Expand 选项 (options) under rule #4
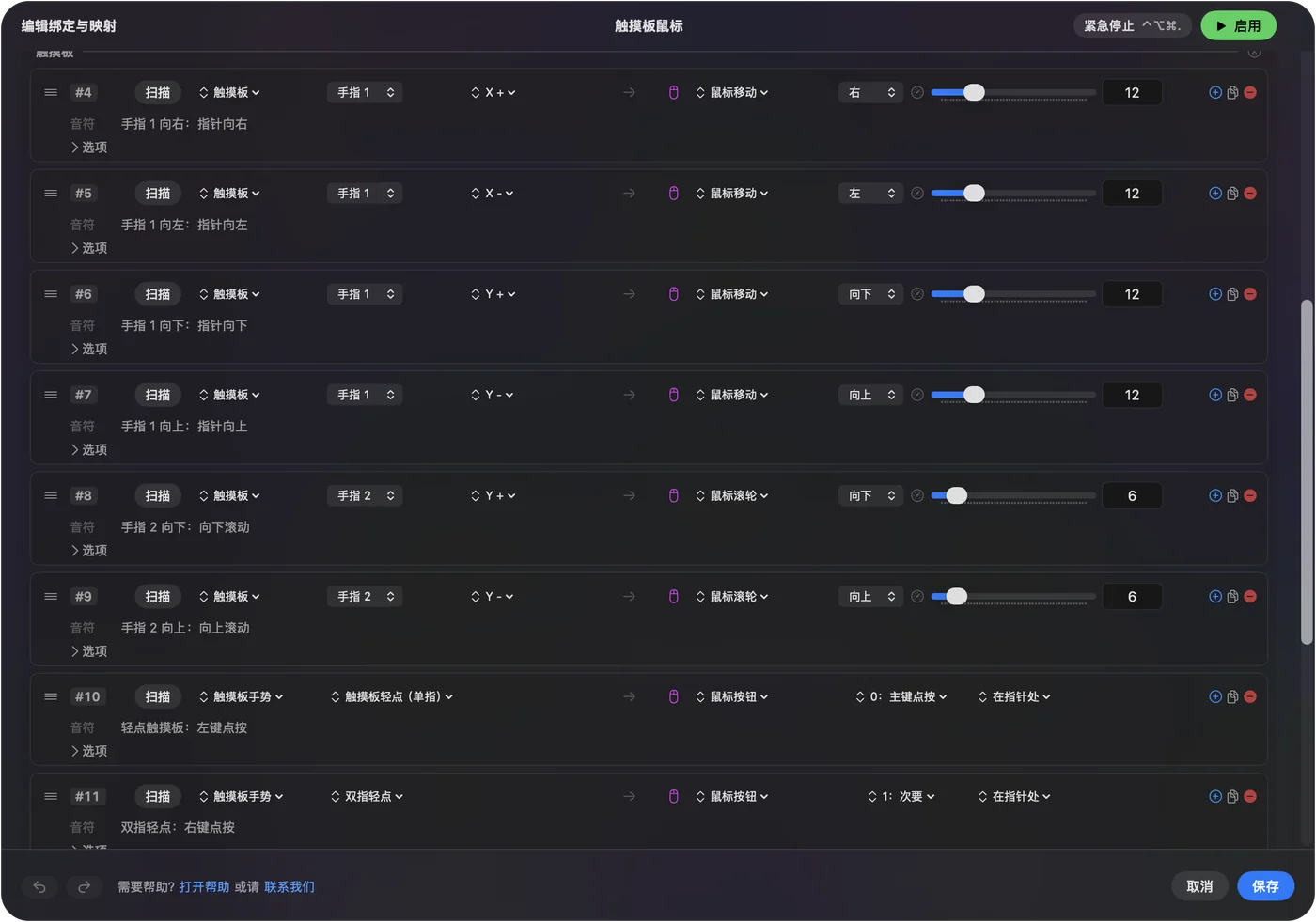This screenshot has width=1316, height=922. click(x=89, y=148)
